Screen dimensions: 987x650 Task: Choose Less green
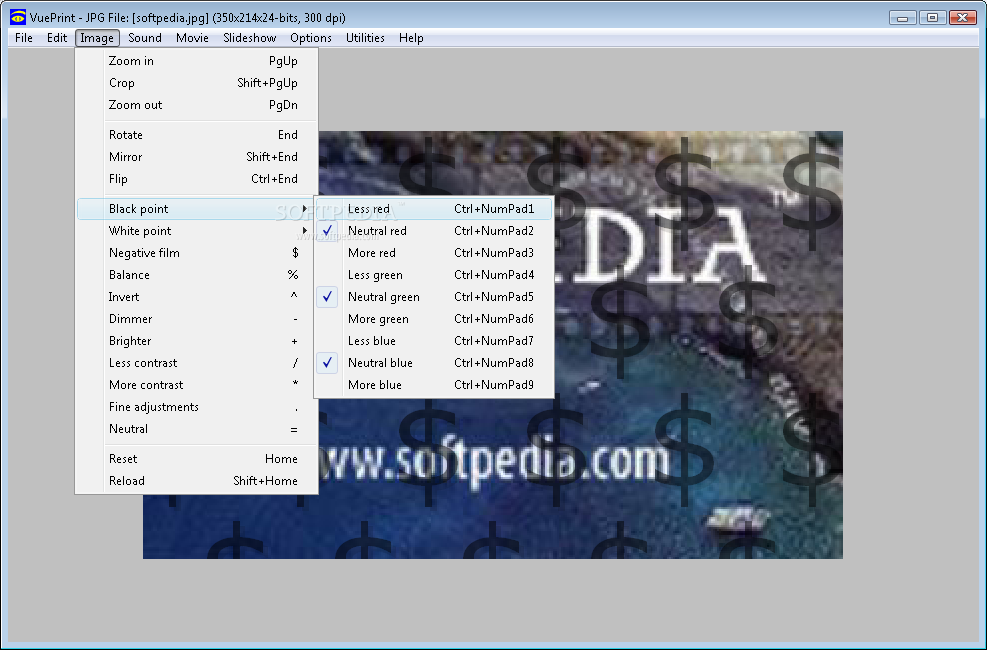pyautogui.click(x=434, y=275)
